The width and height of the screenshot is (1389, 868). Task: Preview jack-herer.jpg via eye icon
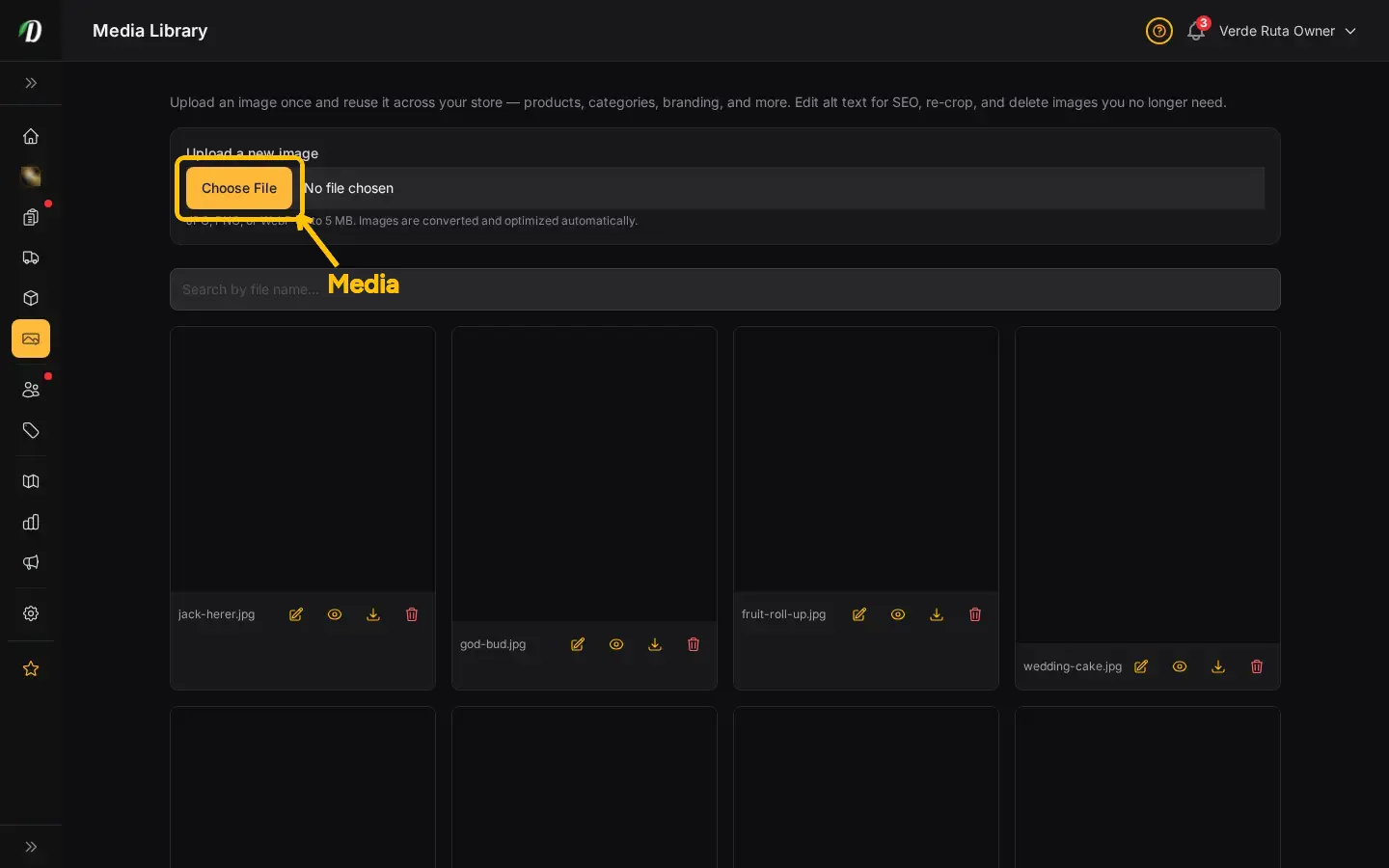click(335, 614)
